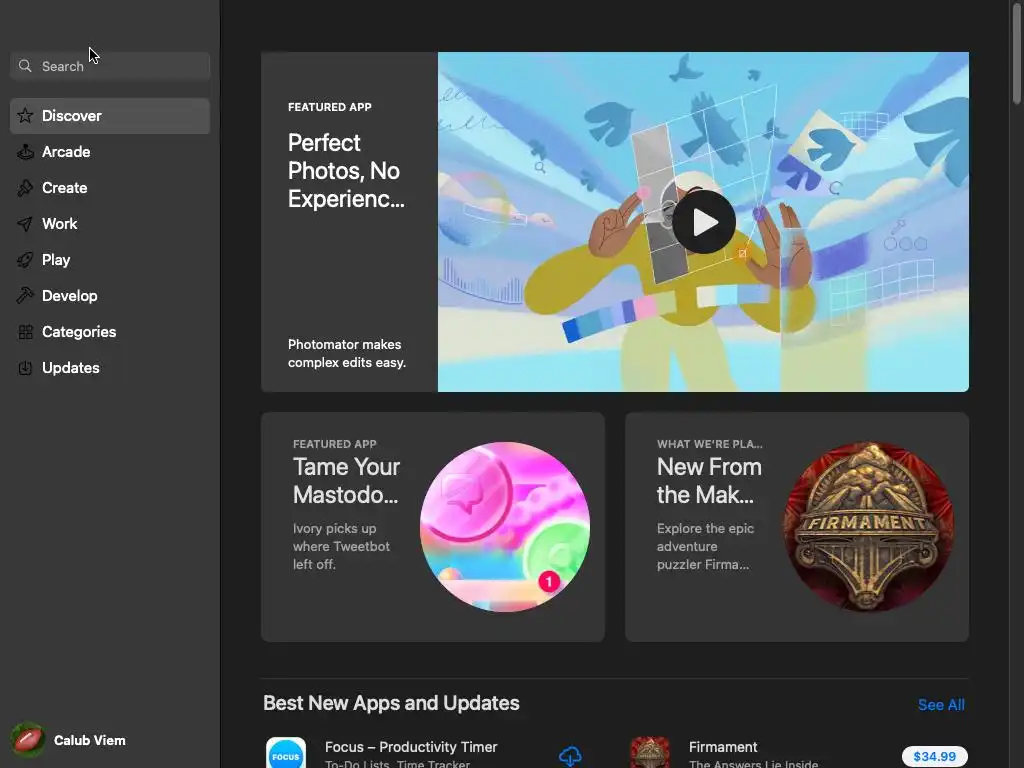Click the Create paintbrush icon
Image resolution: width=1024 pixels, height=768 pixels.
(25, 188)
